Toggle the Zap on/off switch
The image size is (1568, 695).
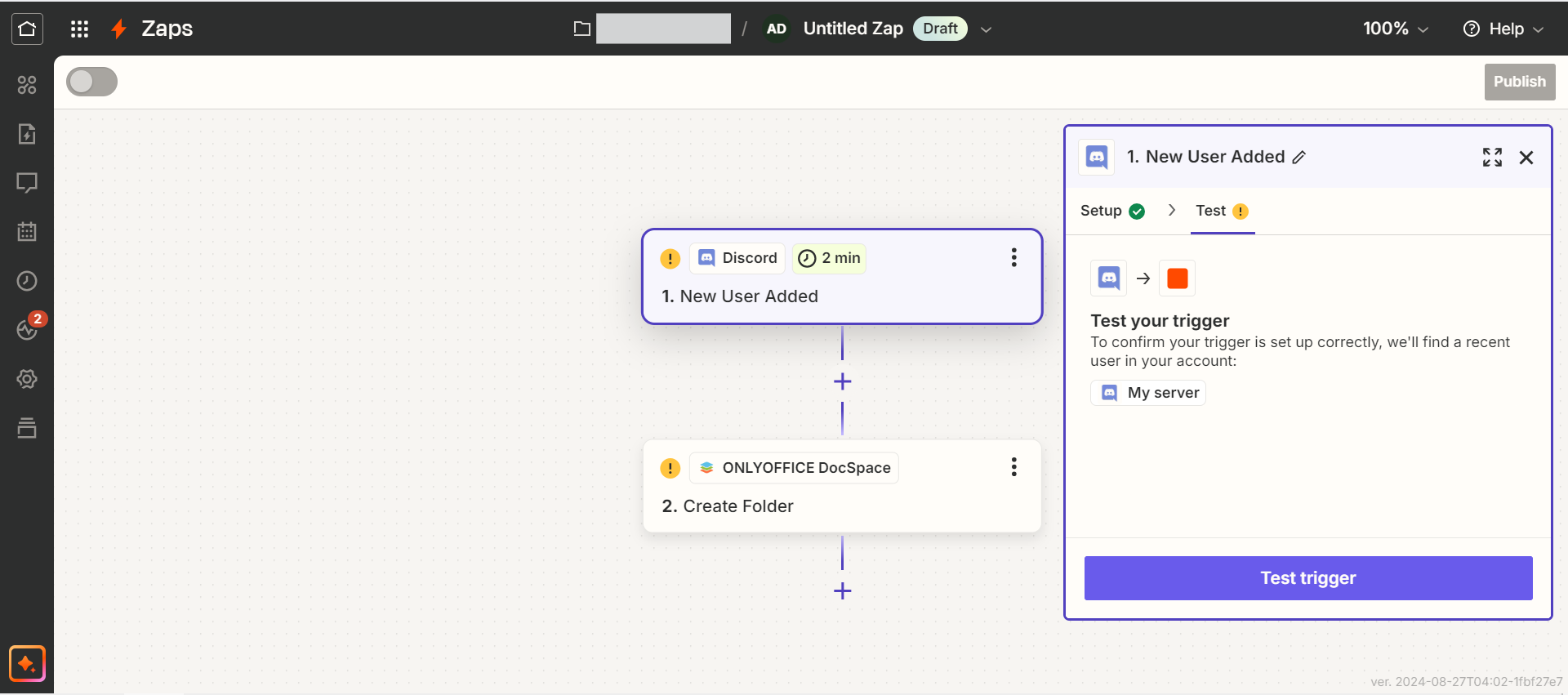pos(91,82)
